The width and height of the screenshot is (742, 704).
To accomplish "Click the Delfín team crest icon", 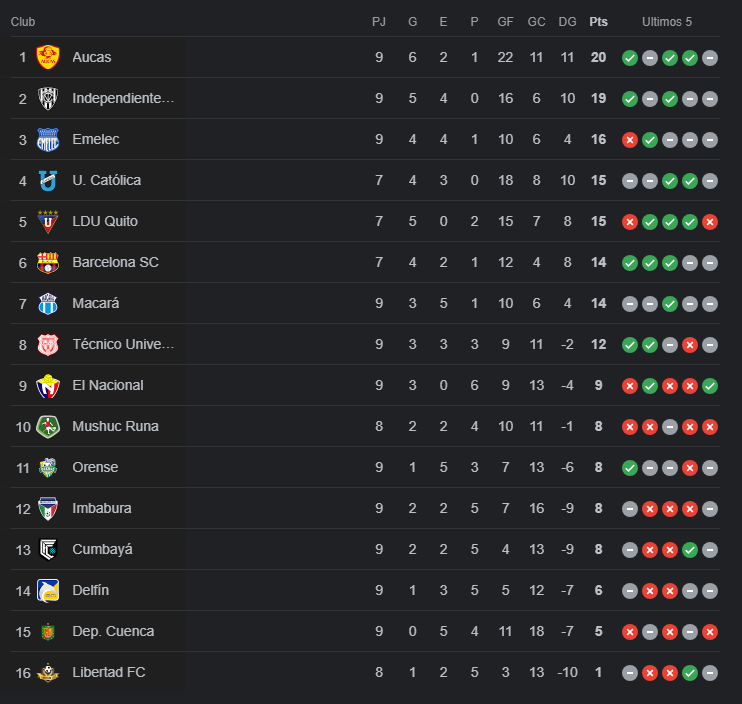I will click(48, 590).
